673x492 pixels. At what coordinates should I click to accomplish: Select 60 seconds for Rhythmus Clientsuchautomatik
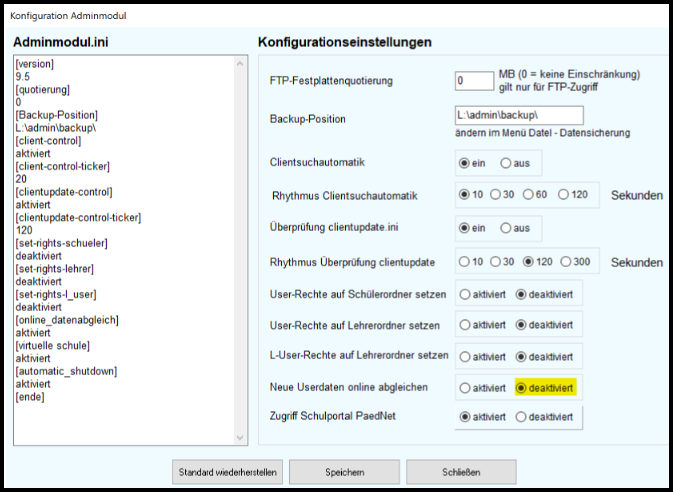(x=531, y=194)
